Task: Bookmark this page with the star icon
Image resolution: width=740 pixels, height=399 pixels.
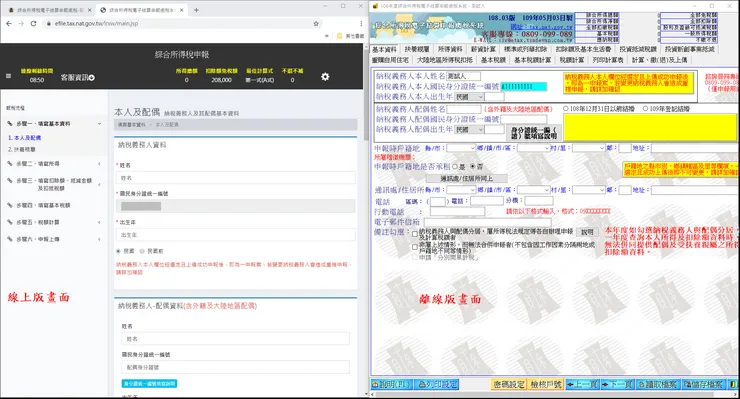Action: click(x=316, y=23)
